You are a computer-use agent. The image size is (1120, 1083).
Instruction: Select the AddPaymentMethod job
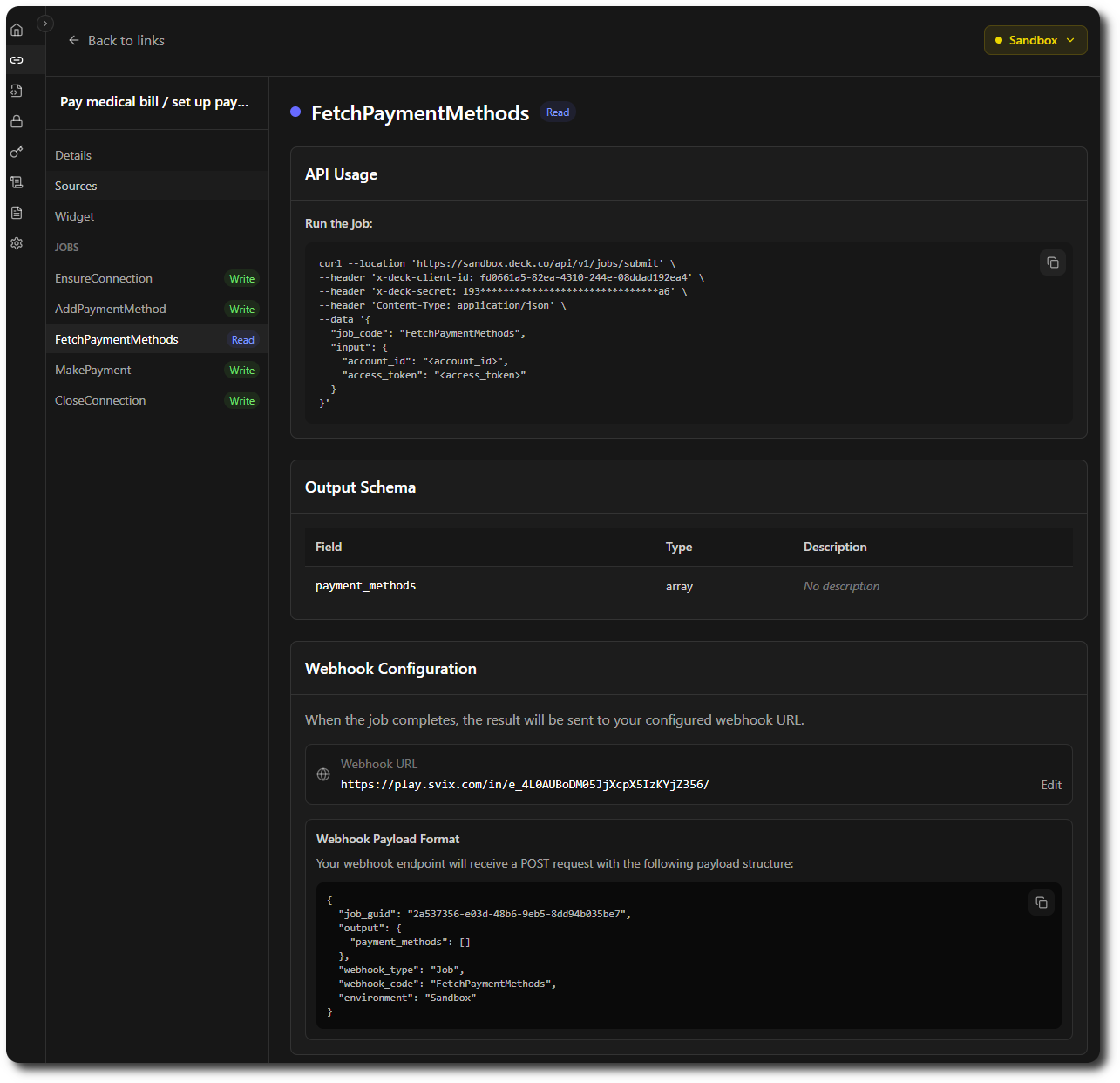coord(157,309)
